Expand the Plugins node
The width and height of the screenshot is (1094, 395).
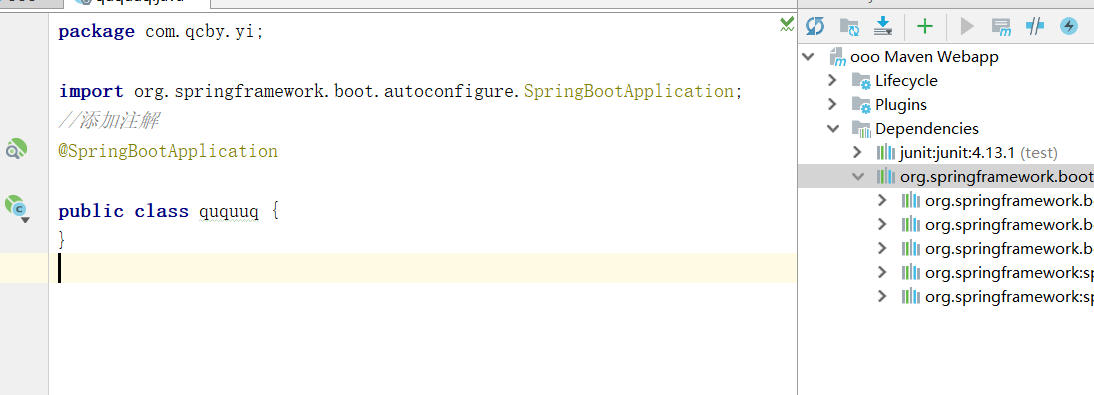tap(832, 104)
